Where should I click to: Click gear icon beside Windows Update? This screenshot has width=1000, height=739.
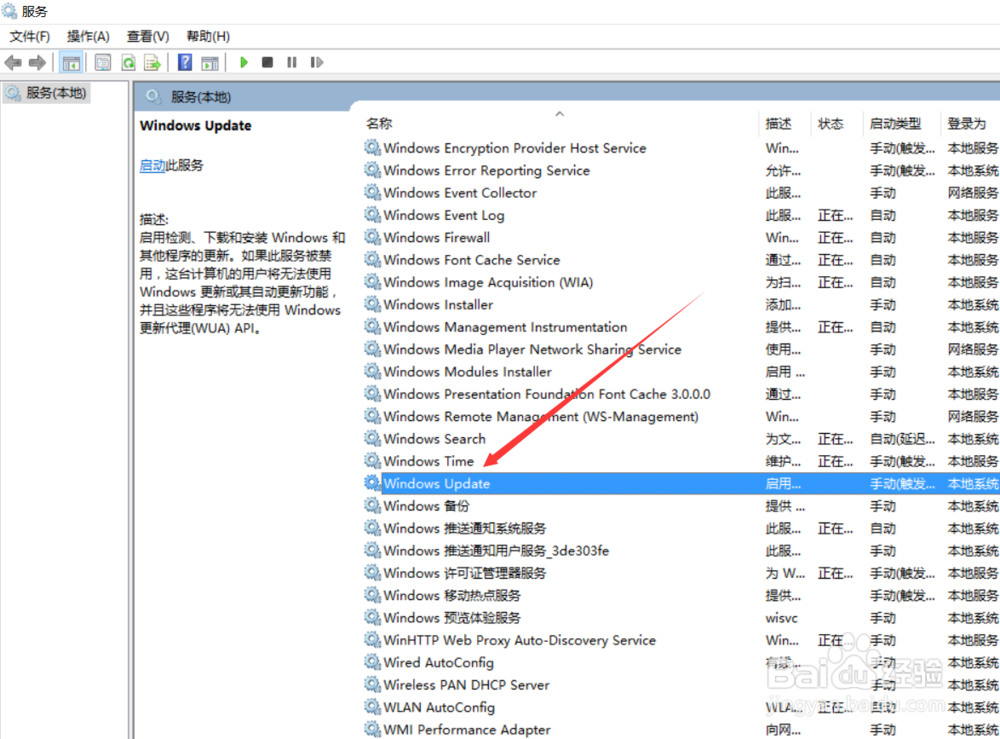coord(372,483)
